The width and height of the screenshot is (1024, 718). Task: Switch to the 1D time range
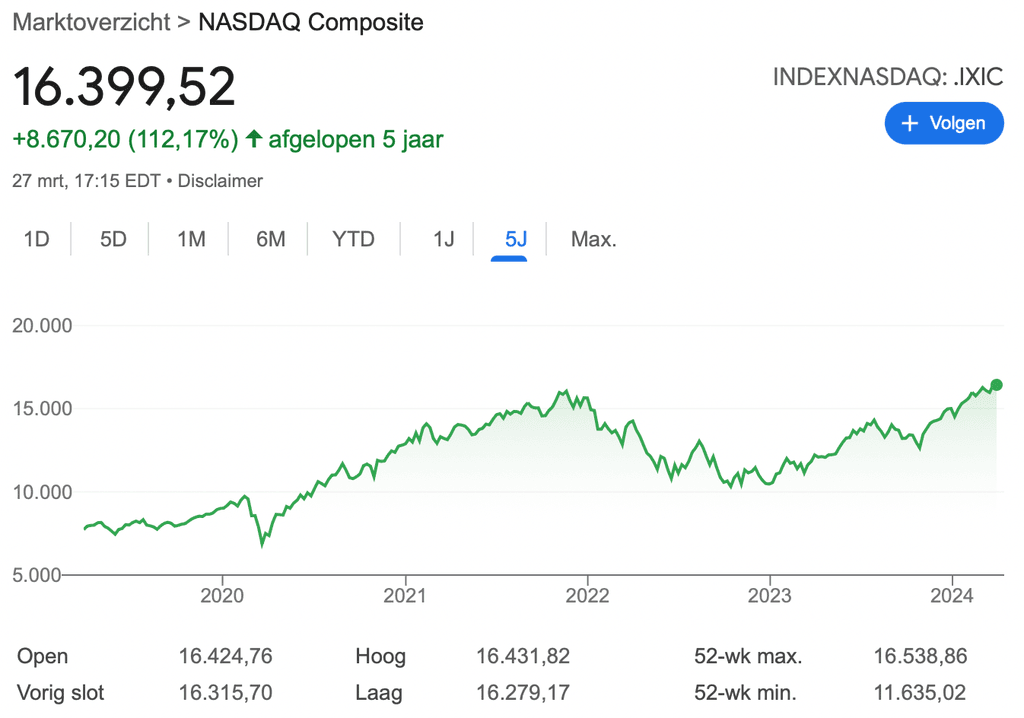tap(37, 239)
